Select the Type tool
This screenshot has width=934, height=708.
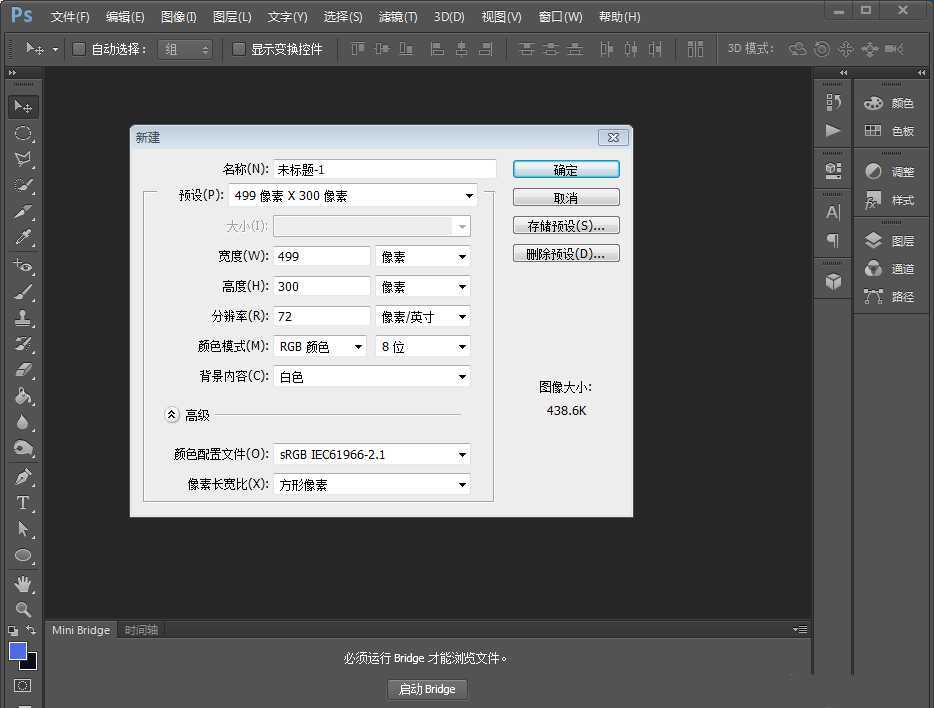(x=22, y=503)
